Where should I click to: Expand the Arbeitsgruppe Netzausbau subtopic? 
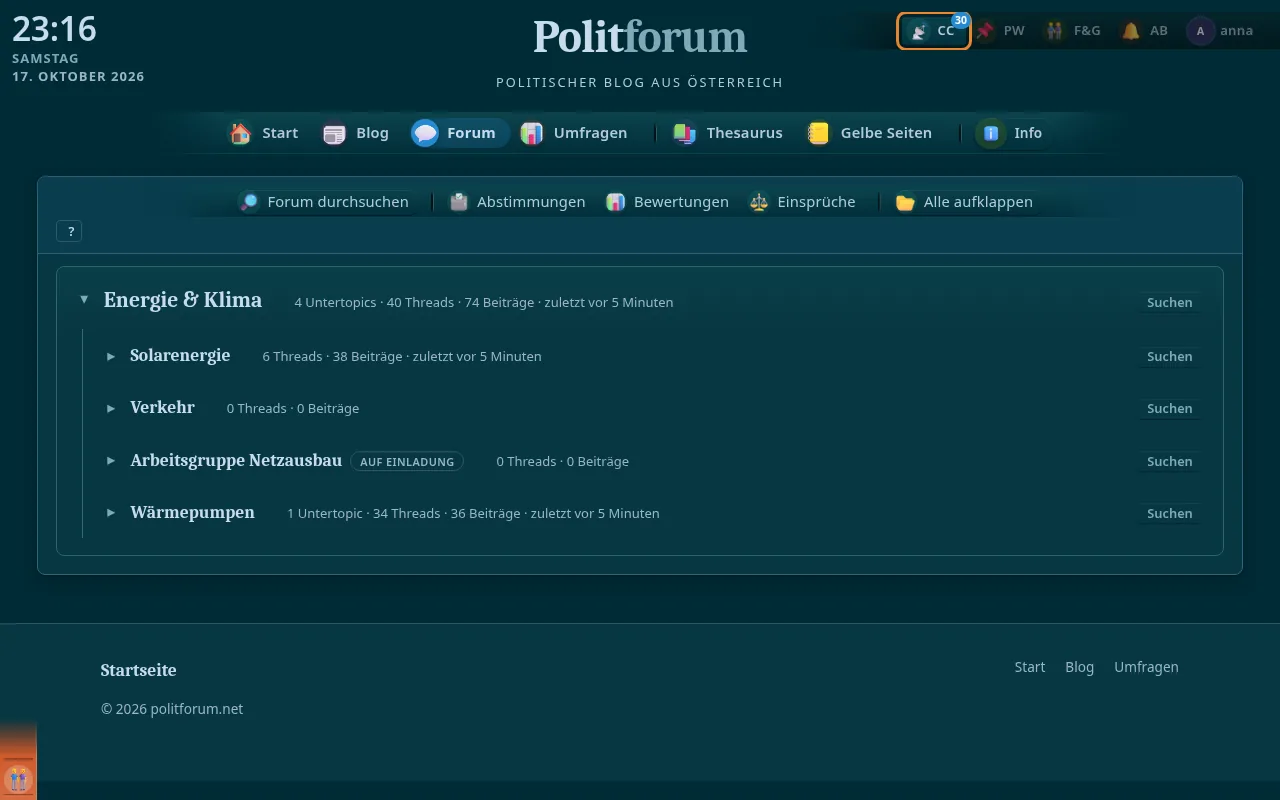pyautogui.click(x=111, y=461)
